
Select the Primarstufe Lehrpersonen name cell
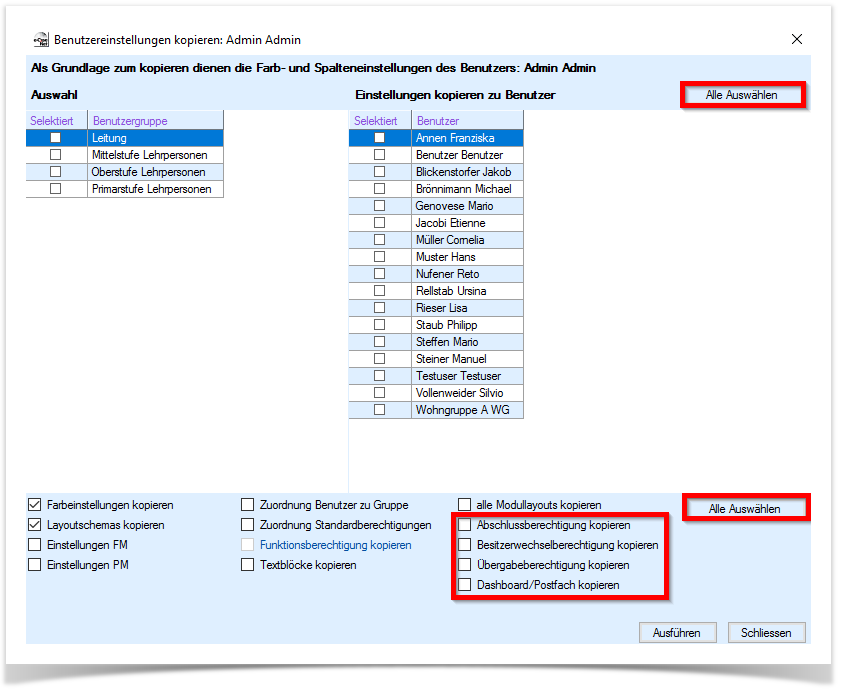[x=155, y=189]
